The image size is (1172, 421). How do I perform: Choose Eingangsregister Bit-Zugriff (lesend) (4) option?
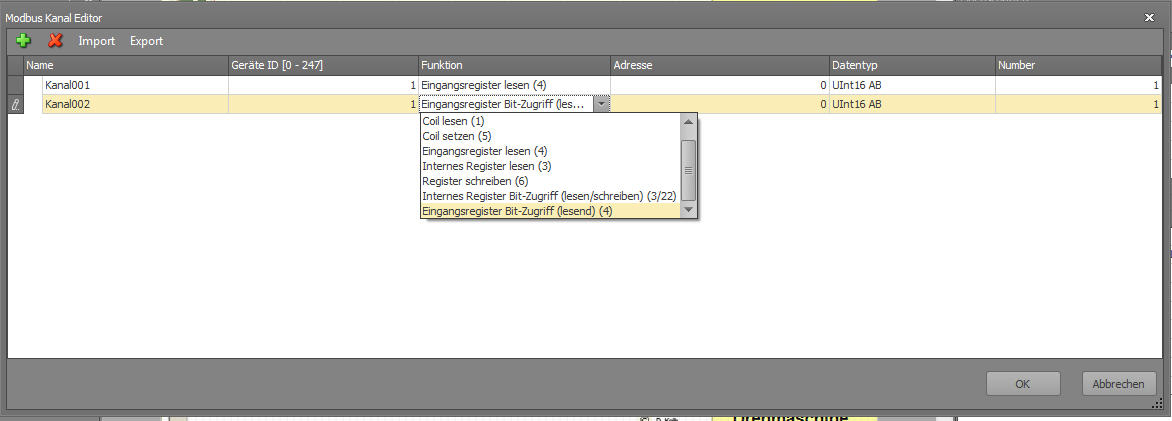[x=550, y=212]
